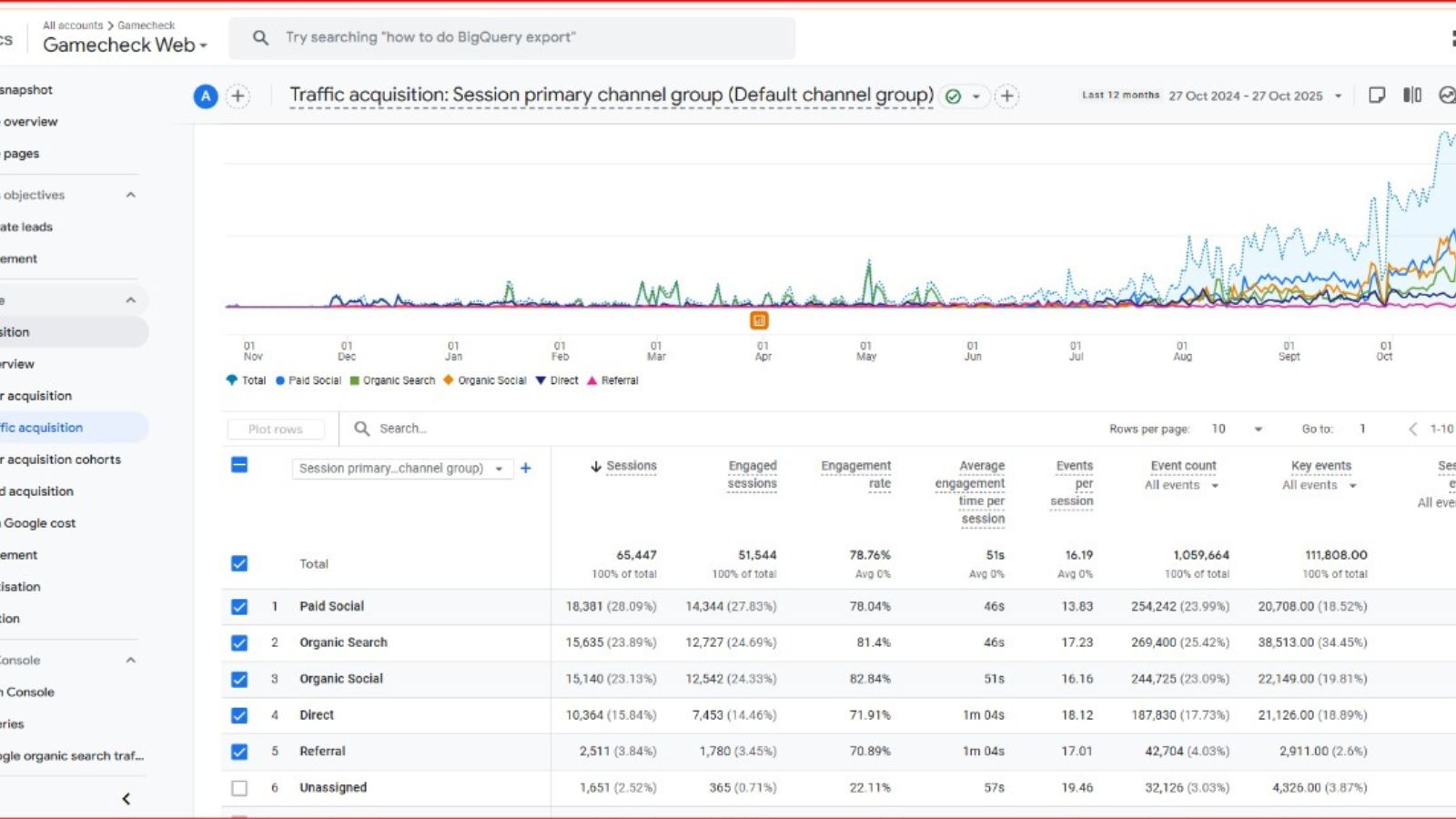1456x819 pixels.
Task: Toggle the Organic Social legend marker
Action: point(448,380)
